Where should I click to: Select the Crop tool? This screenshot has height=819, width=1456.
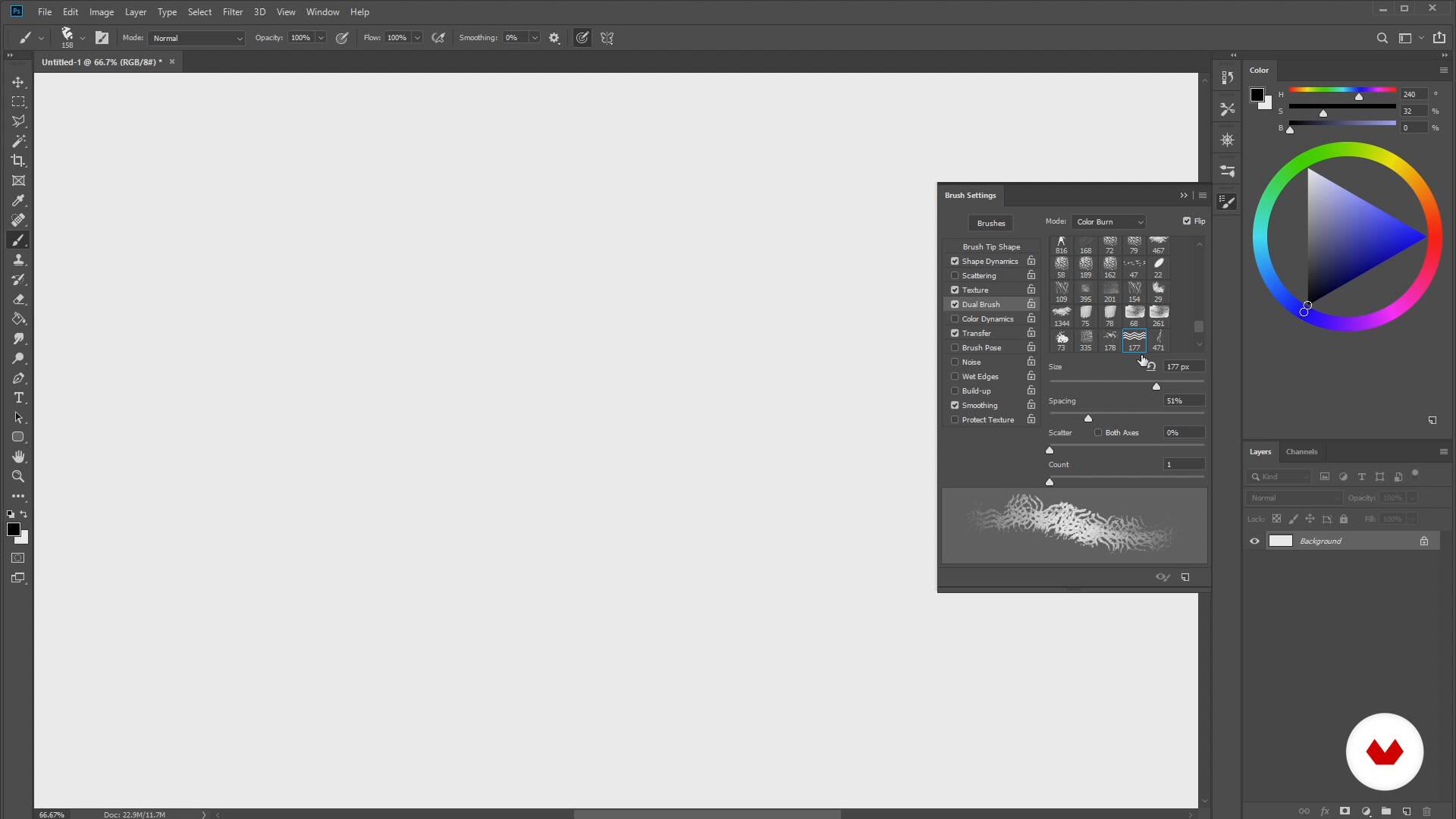[18, 161]
